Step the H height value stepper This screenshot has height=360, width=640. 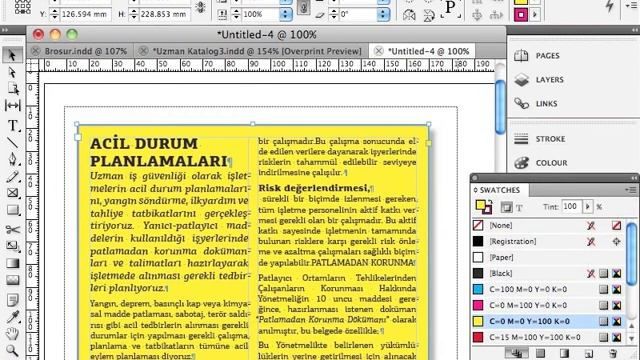[133, 14]
